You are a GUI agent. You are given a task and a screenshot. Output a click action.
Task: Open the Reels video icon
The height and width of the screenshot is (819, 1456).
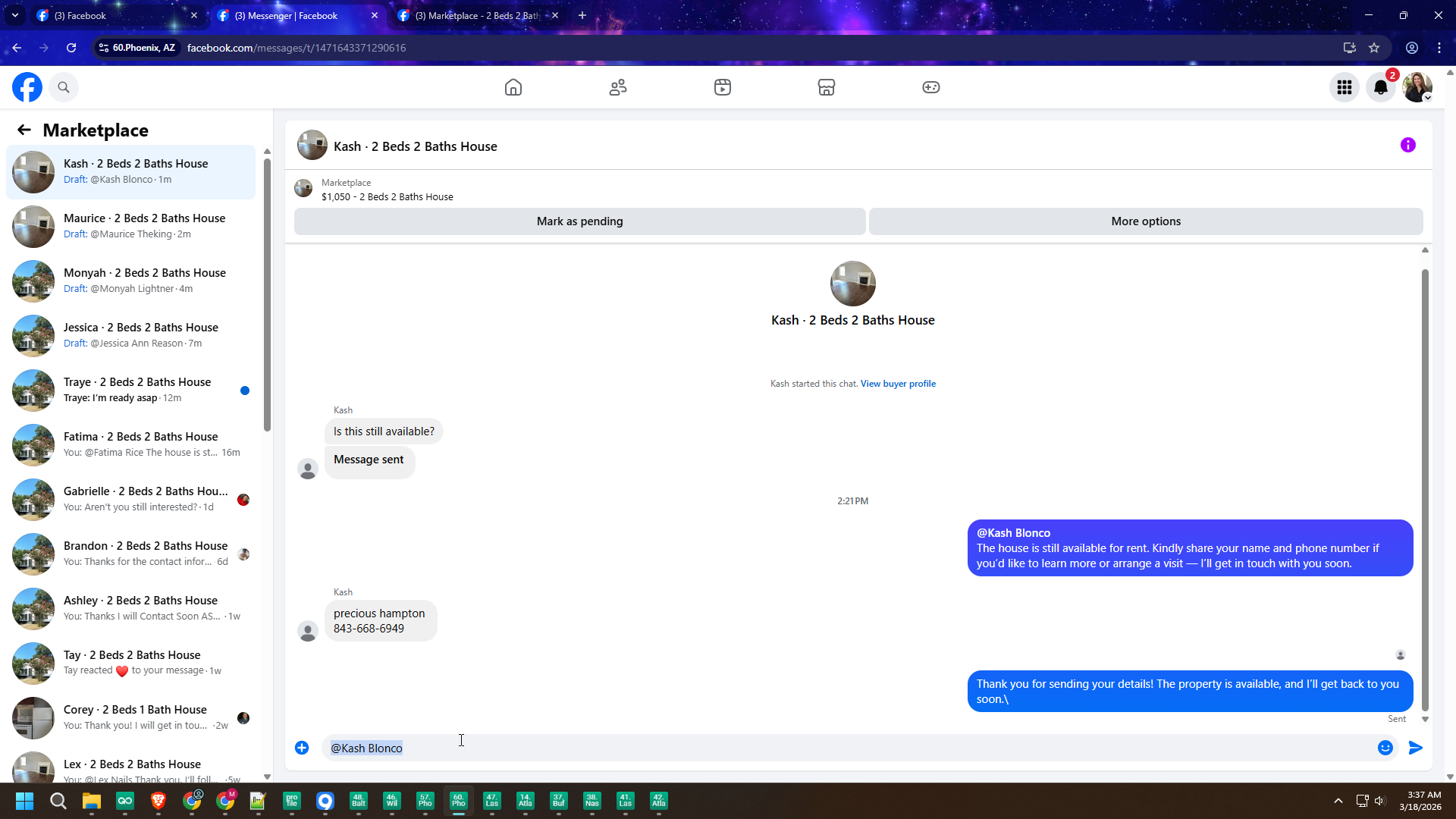point(723,87)
